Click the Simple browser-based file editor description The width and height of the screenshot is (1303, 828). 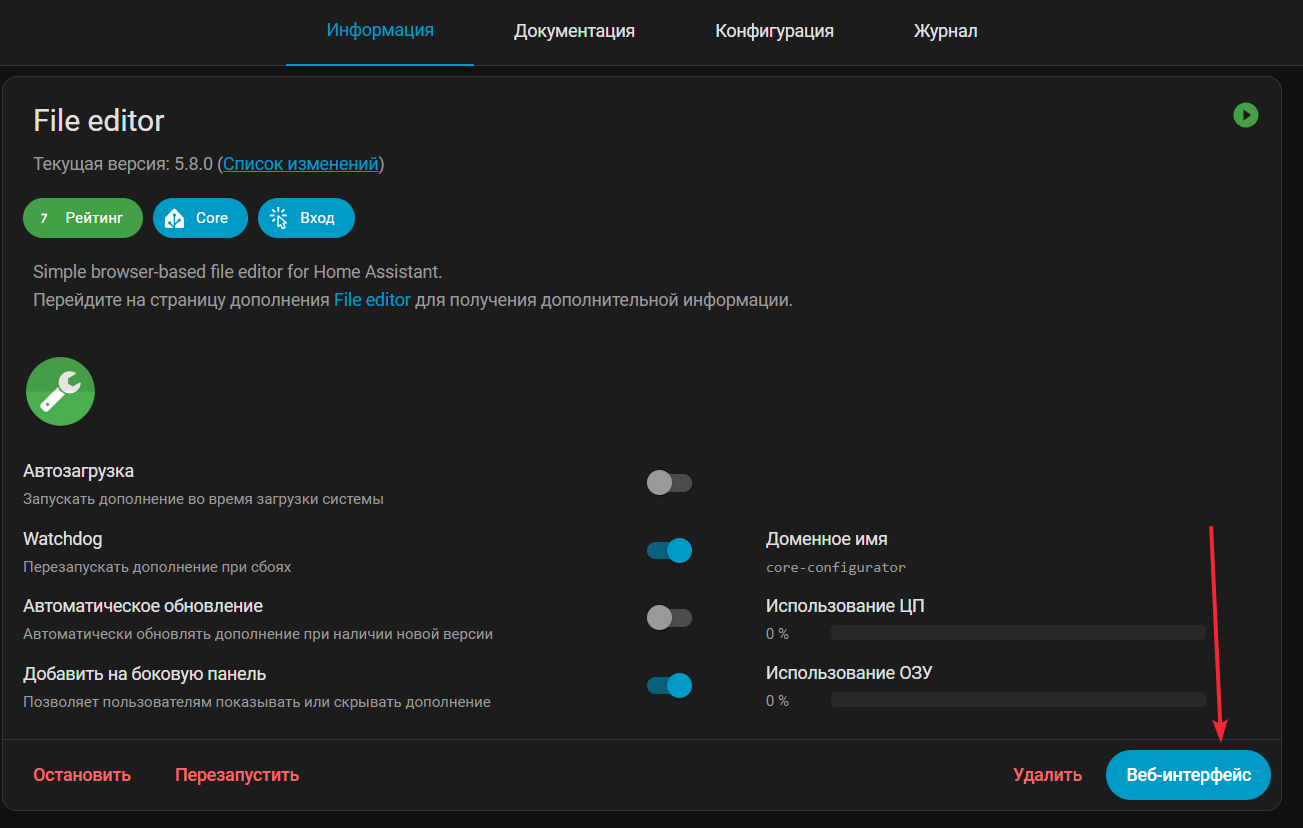(x=238, y=272)
